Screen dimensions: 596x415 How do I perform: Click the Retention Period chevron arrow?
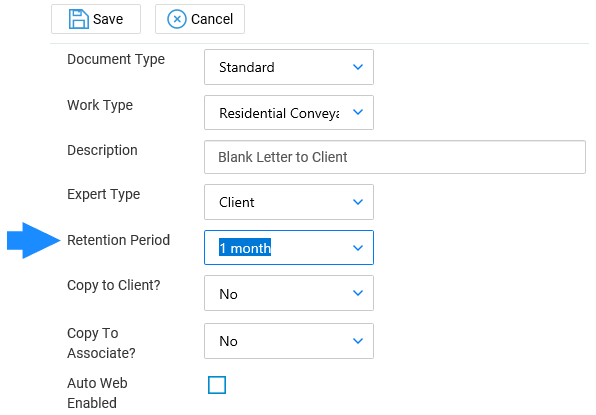click(358, 248)
